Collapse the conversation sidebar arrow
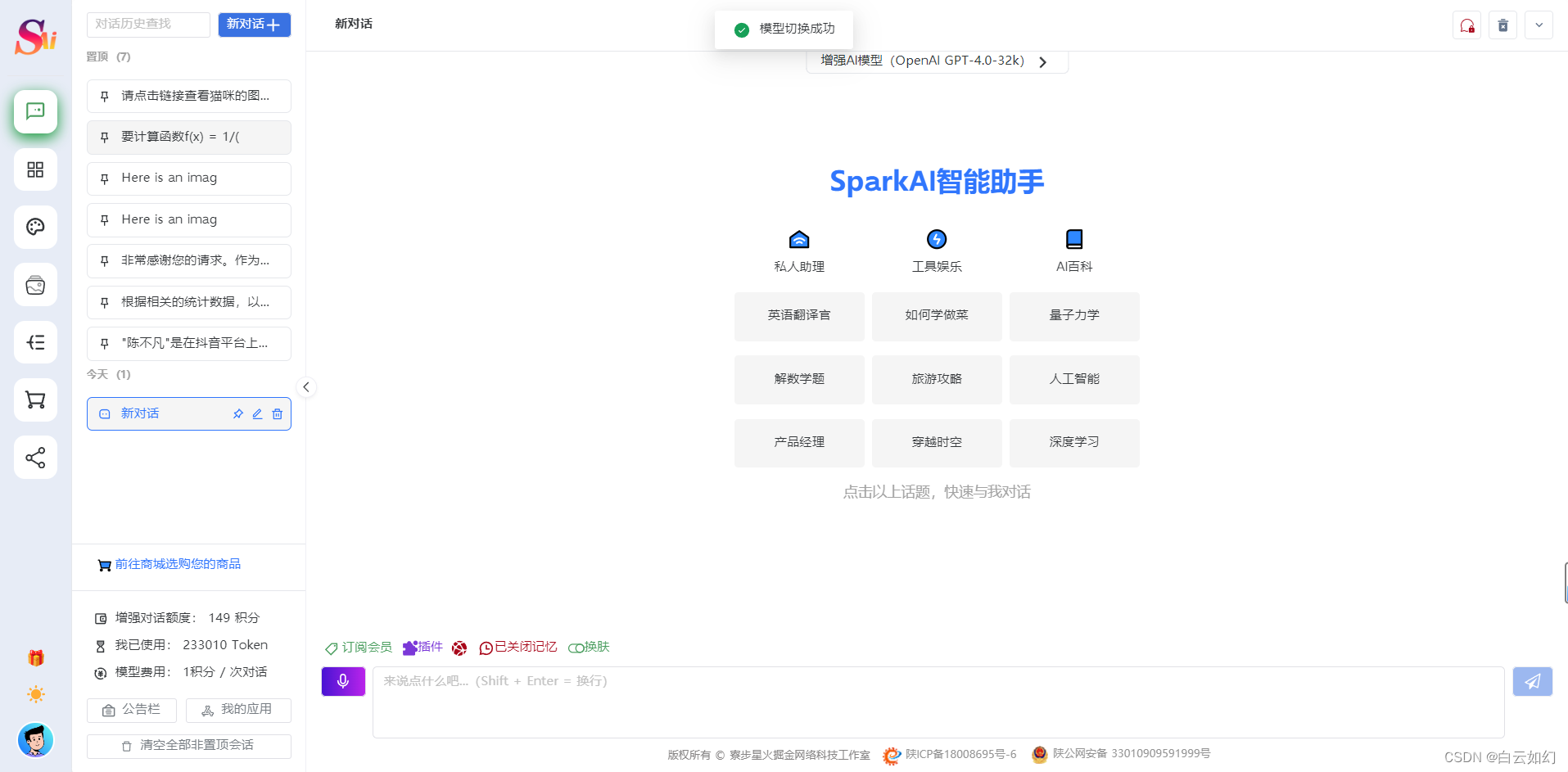Viewport: 1568px width, 772px height. [305, 387]
